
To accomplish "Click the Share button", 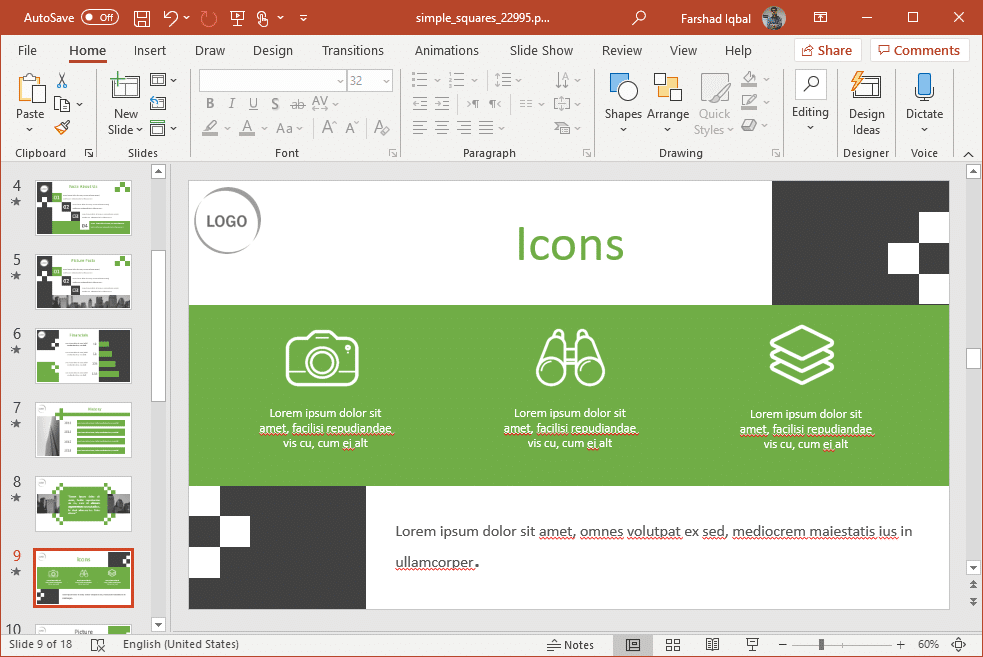I will click(827, 50).
